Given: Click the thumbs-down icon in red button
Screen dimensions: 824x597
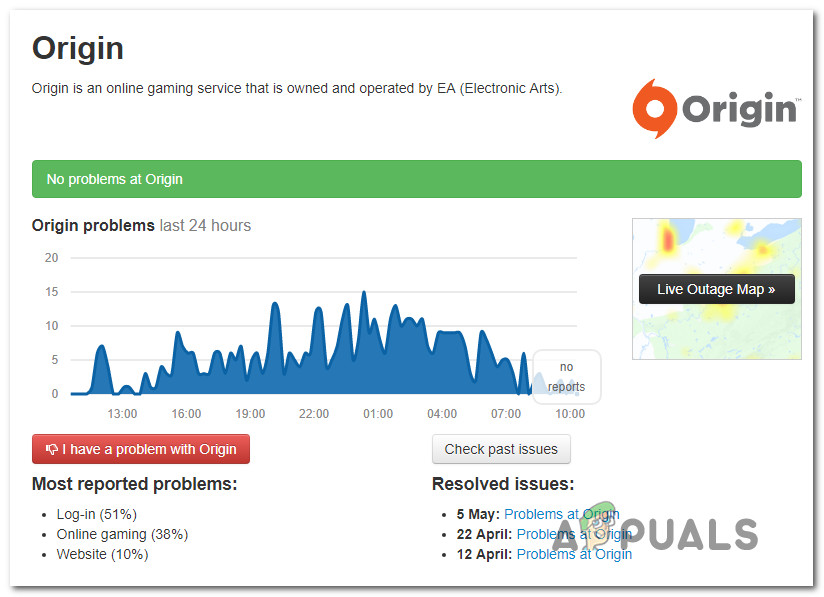Looking at the screenshot, I should click(52, 449).
